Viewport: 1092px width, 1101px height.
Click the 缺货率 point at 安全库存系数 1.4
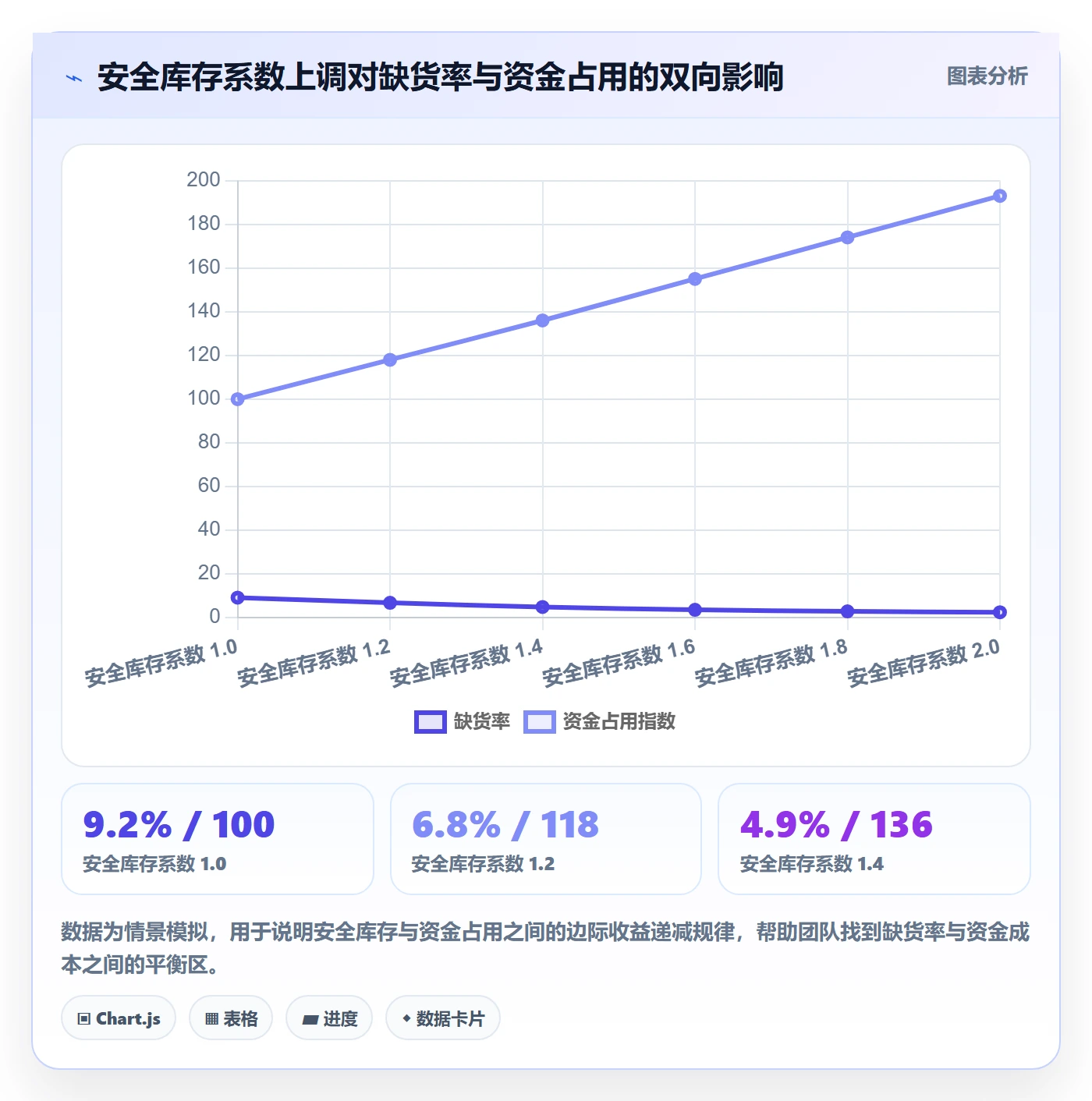(543, 607)
